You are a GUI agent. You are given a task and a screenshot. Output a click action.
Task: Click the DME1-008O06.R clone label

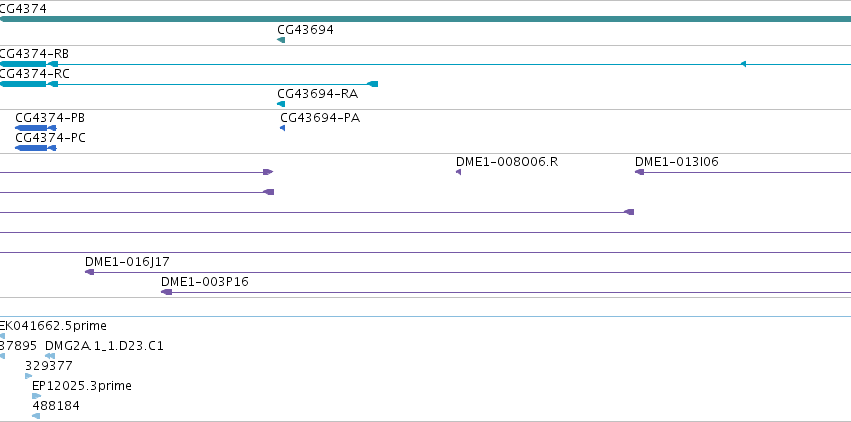tap(507, 162)
